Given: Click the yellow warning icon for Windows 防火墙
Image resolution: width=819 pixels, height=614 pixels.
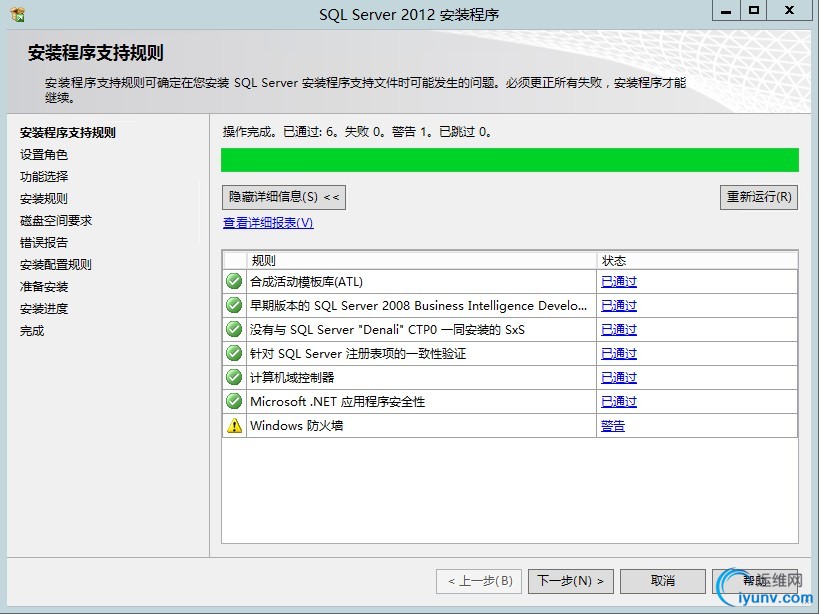Looking at the screenshot, I should click(235, 426).
